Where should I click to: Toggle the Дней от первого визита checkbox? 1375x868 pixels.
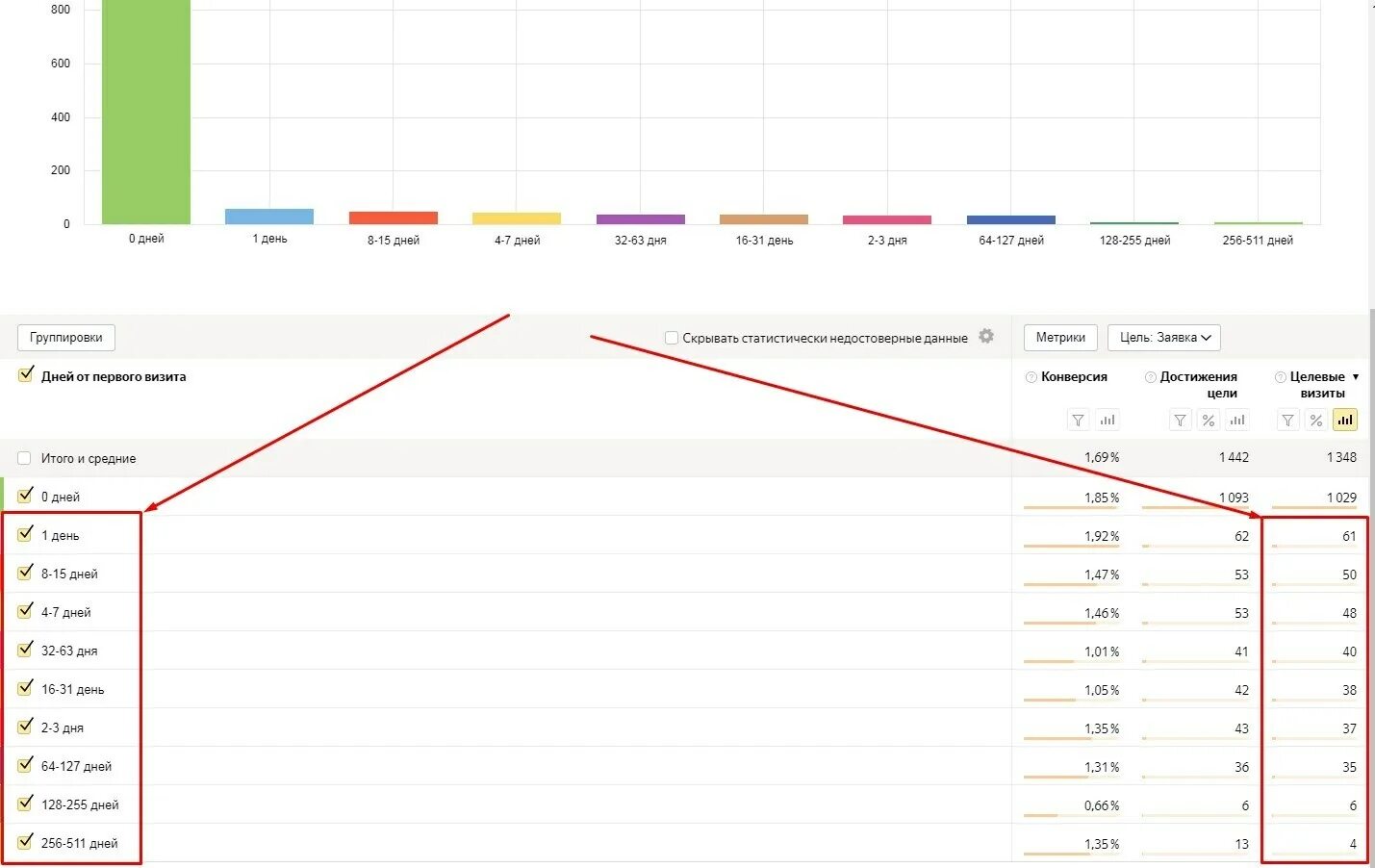tap(26, 375)
